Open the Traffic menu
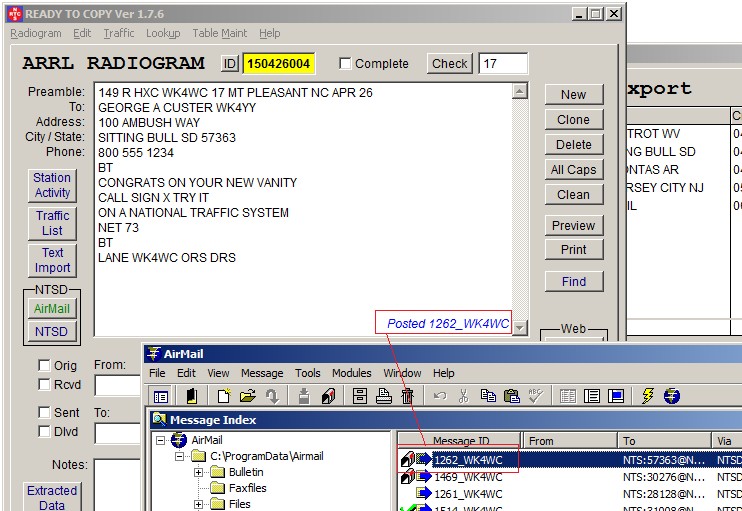742x511 pixels. pos(119,33)
